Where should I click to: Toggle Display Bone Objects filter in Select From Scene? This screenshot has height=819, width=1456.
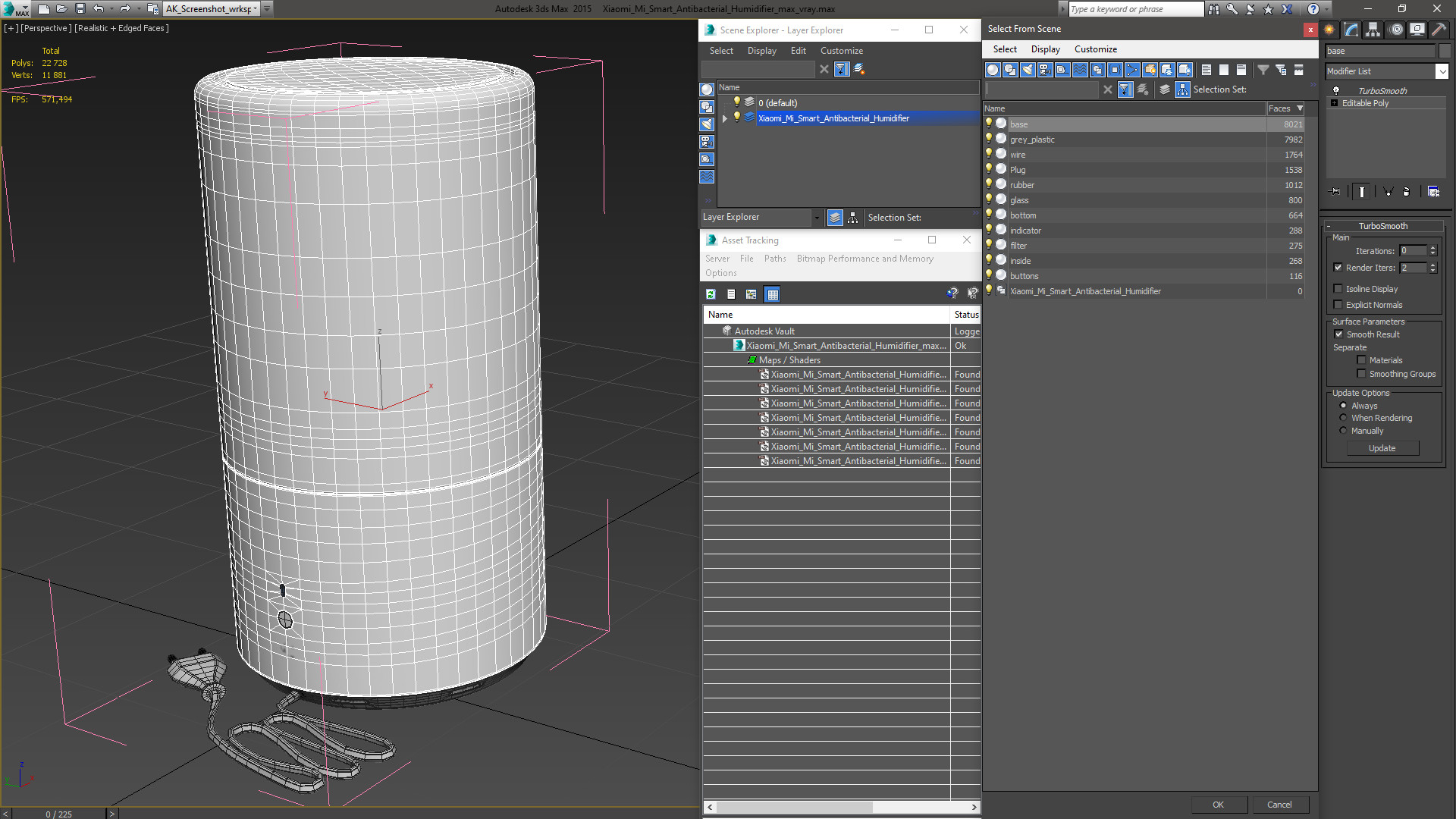coord(1132,70)
